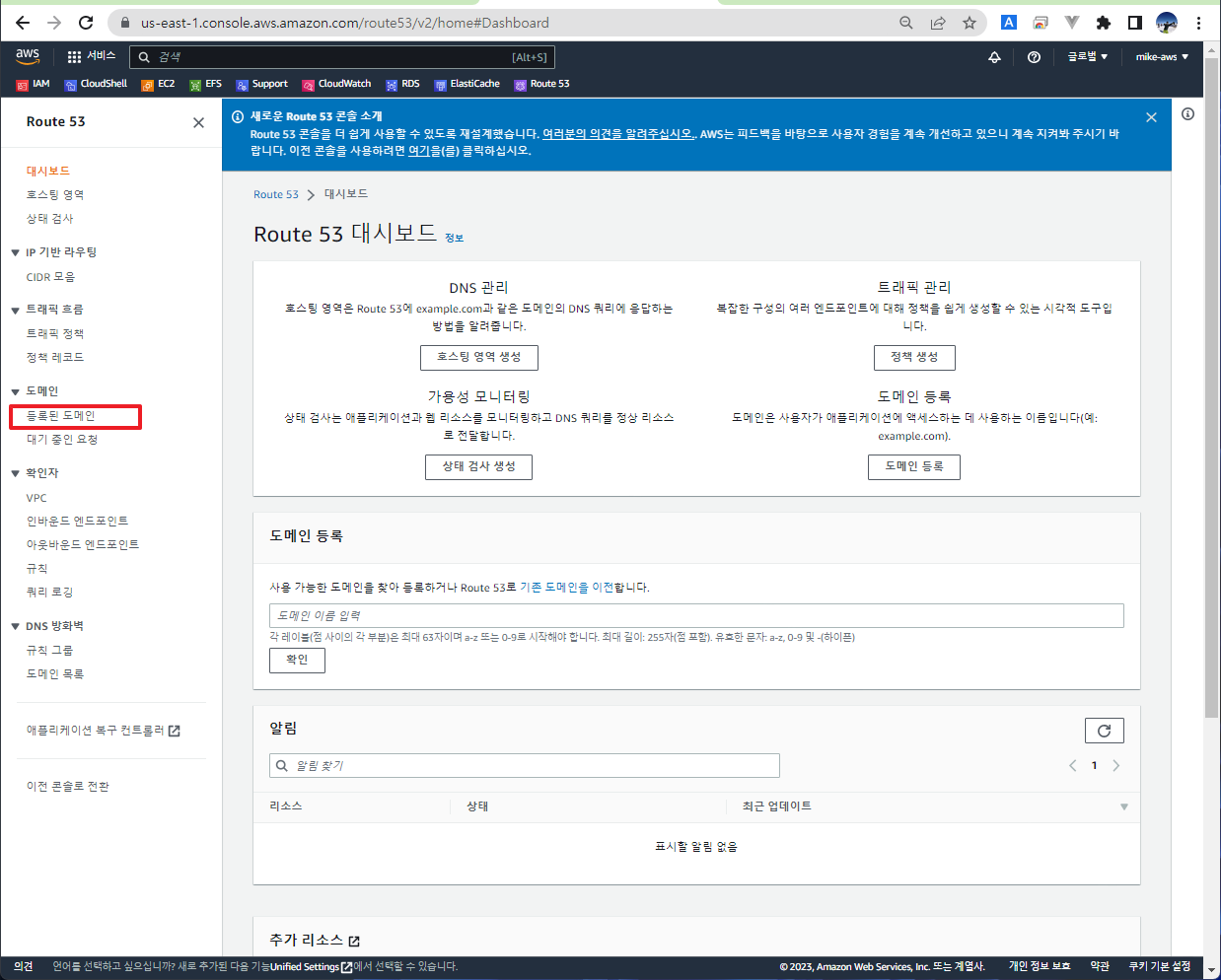Viewport: 1221px width, 980px height.
Task: Click the info circle icon at right edge
Action: tap(1187, 114)
